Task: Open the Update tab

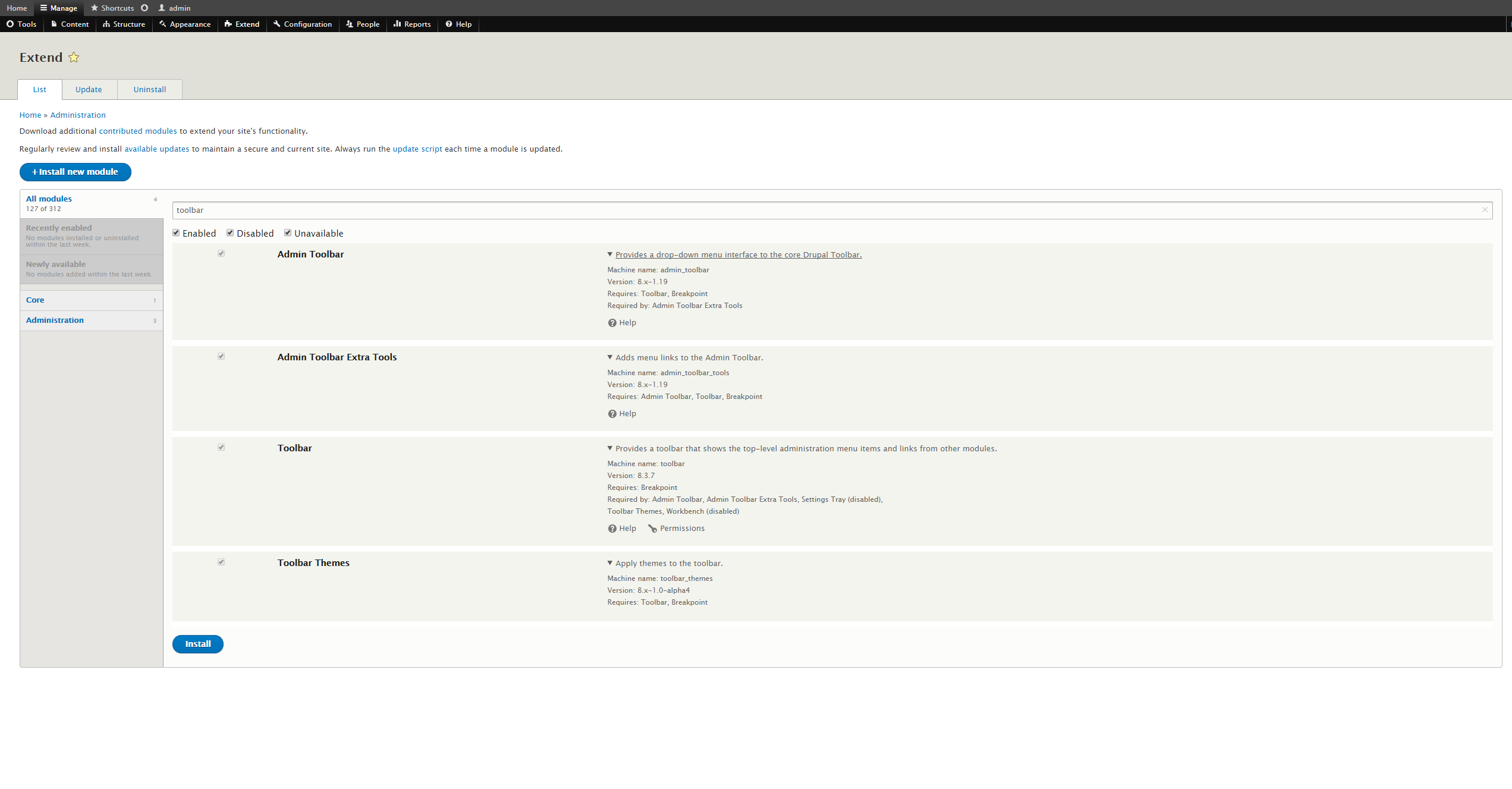Action: (x=89, y=90)
